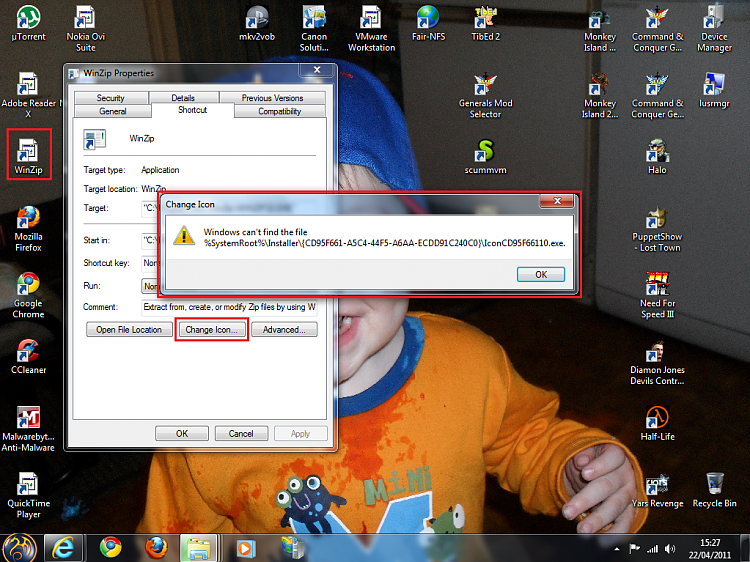Select Malwarebytes Anti-Malware desktop icon
Viewport: 750px width, 562px height.
click(28, 429)
